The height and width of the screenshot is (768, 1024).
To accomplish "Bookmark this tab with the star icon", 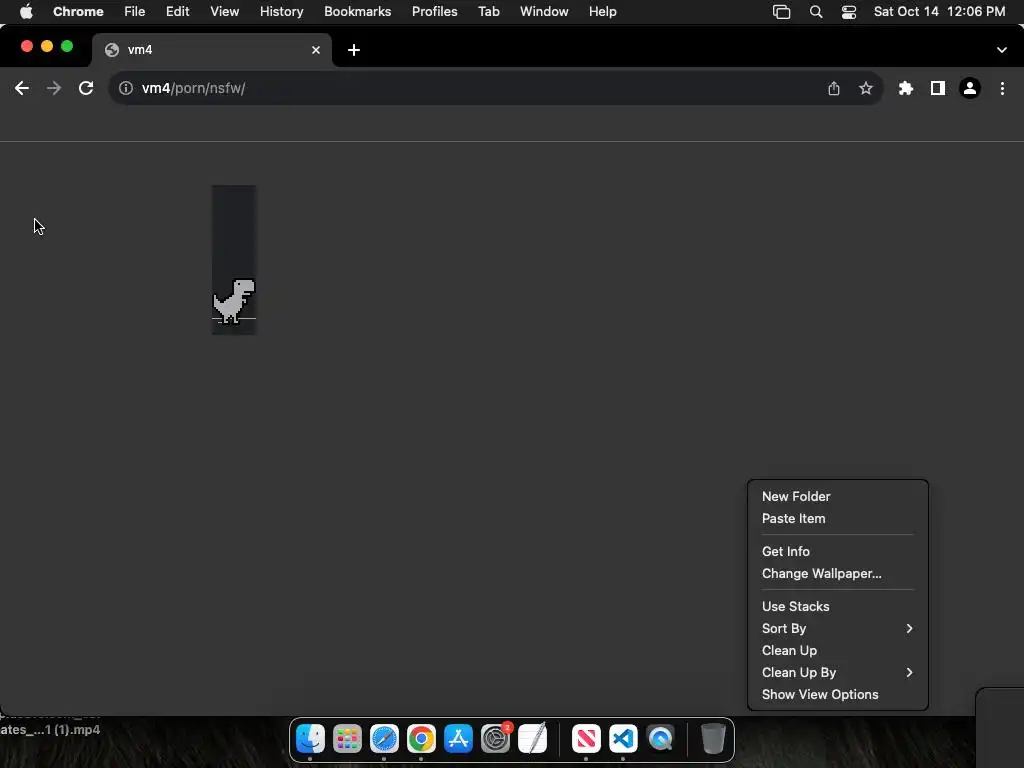I will click(866, 88).
